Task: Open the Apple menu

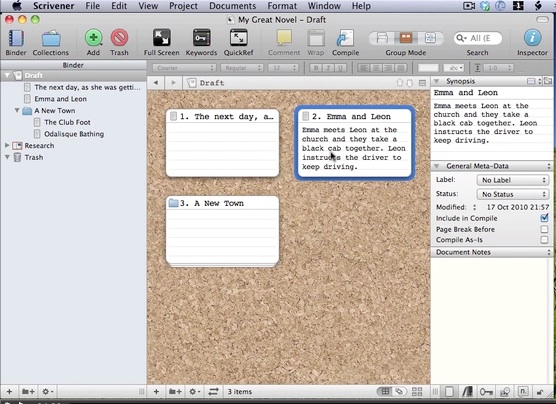Action: pyautogui.click(x=17, y=6)
